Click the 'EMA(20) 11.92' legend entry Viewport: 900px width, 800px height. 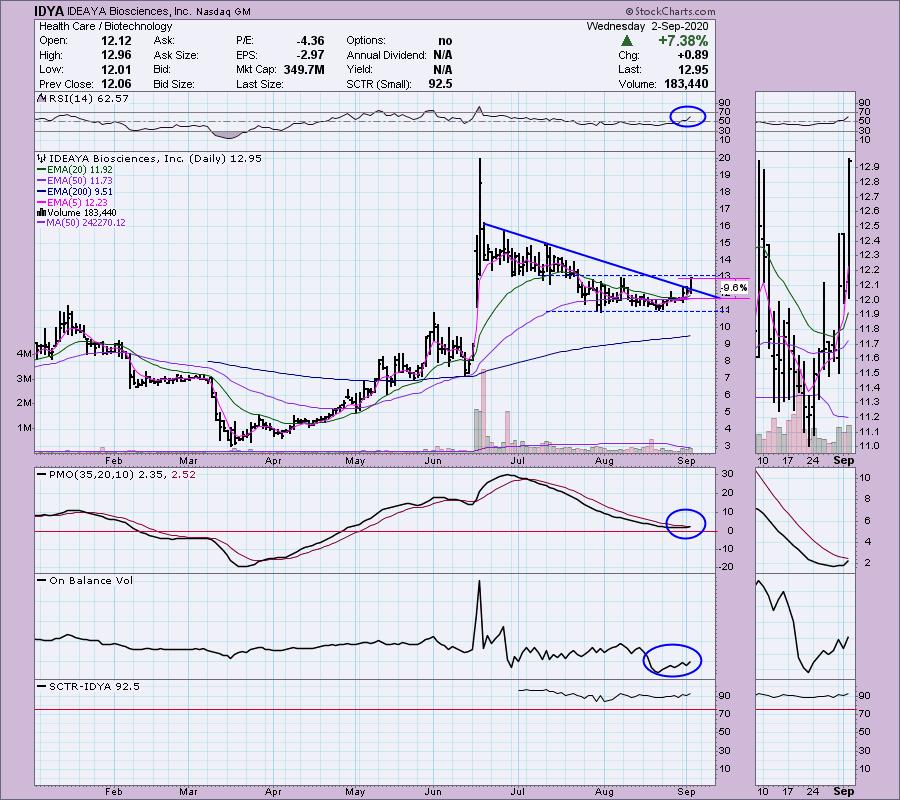pos(80,170)
